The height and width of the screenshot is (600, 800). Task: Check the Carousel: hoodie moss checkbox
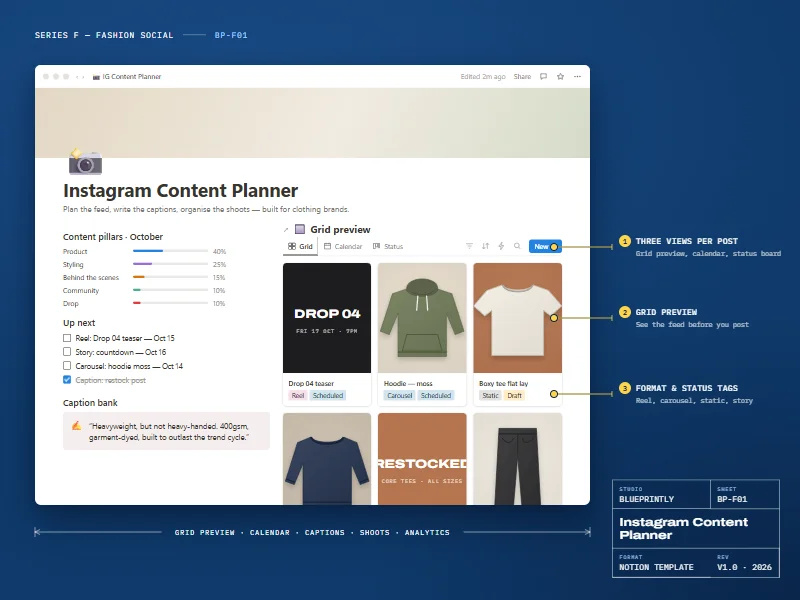tap(67, 365)
